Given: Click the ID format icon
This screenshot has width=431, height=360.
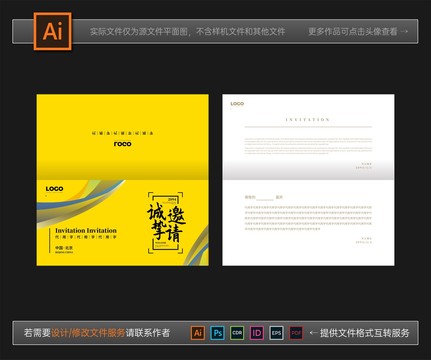Looking at the screenshot, I should (257, 333).
